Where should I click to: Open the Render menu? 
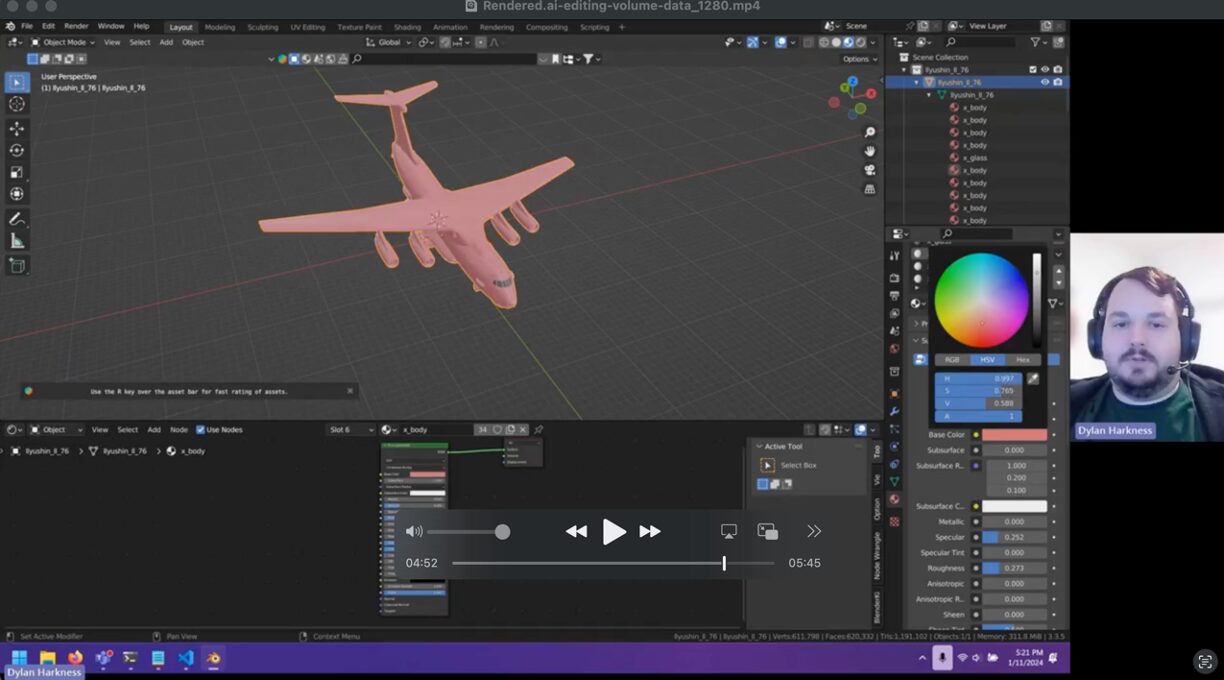click(76, 26)
